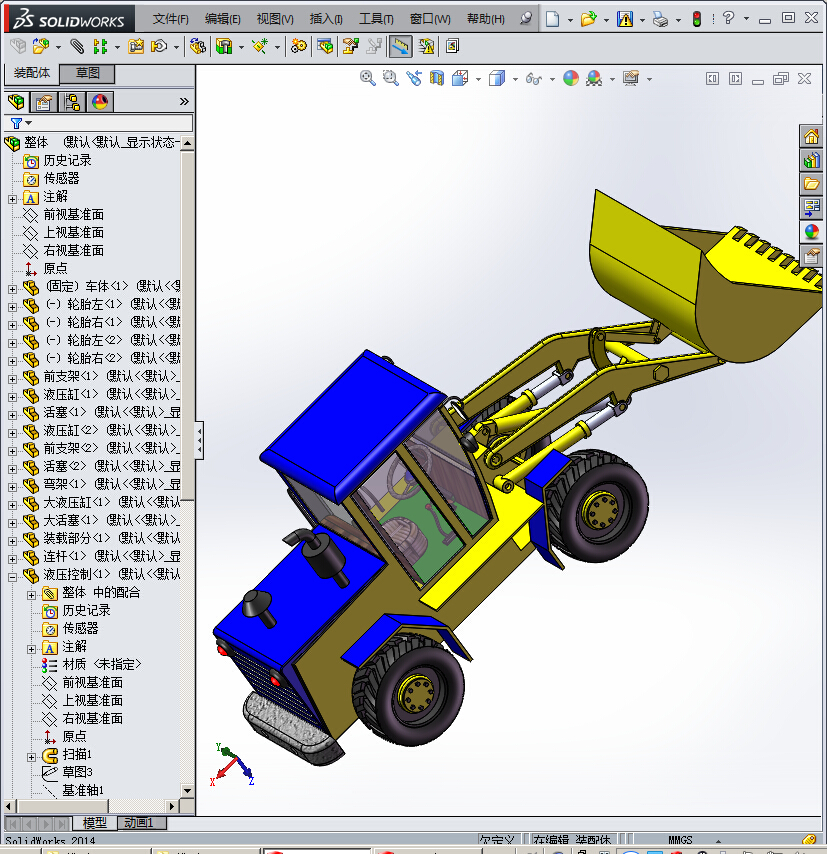Open the 视图(V) menu
The width and height of the screenshot is (827, 854).
[275, 19]
